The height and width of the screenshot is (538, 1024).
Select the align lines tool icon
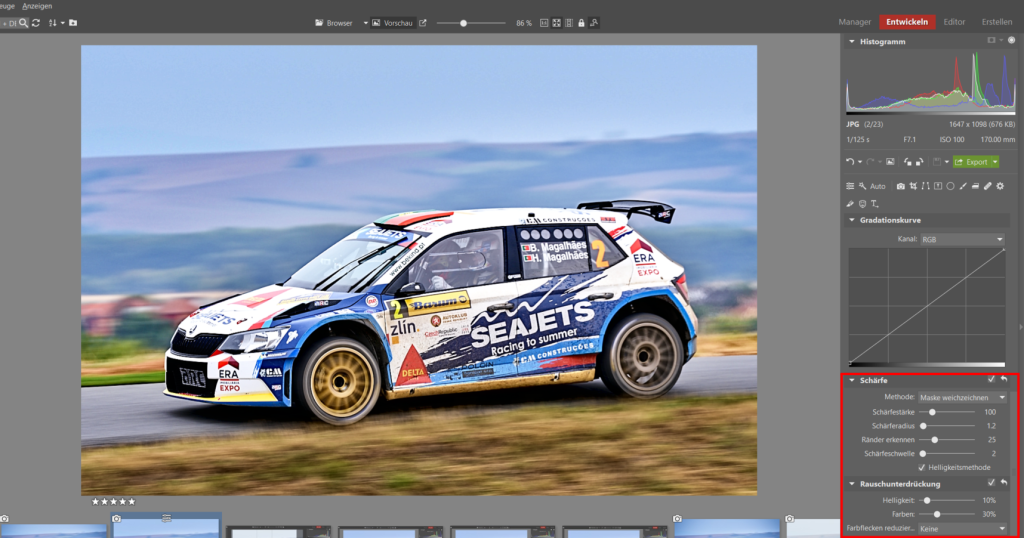tap(925, 186)
